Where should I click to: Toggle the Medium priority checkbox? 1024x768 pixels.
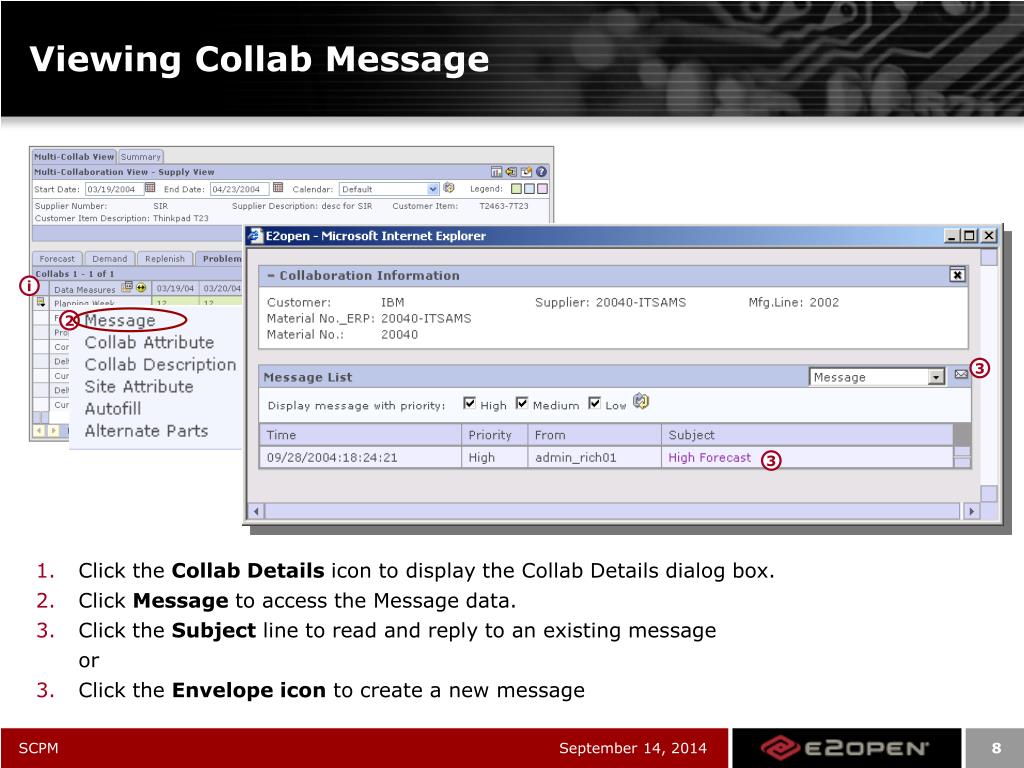[522, 402]
